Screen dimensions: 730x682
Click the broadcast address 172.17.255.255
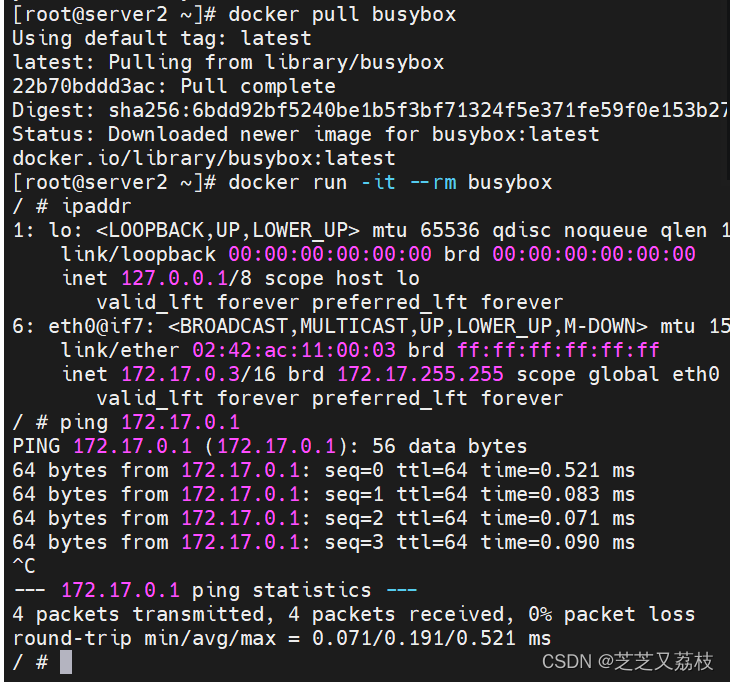tap(421, 374)
